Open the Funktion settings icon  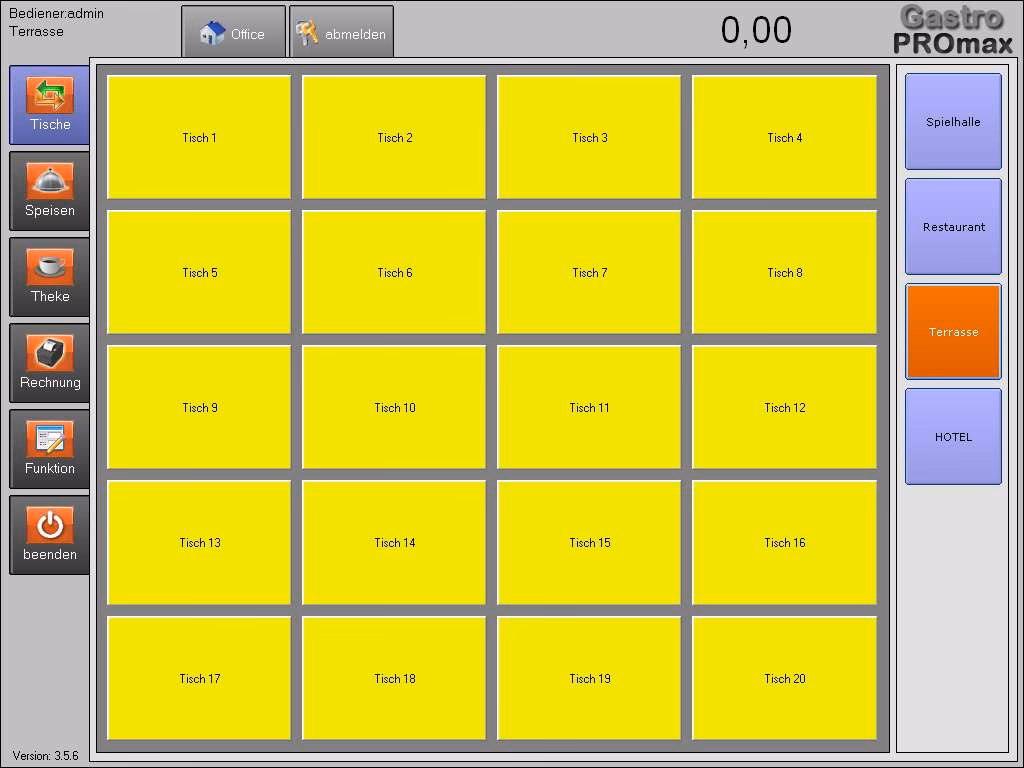click(x=49, y=440)
